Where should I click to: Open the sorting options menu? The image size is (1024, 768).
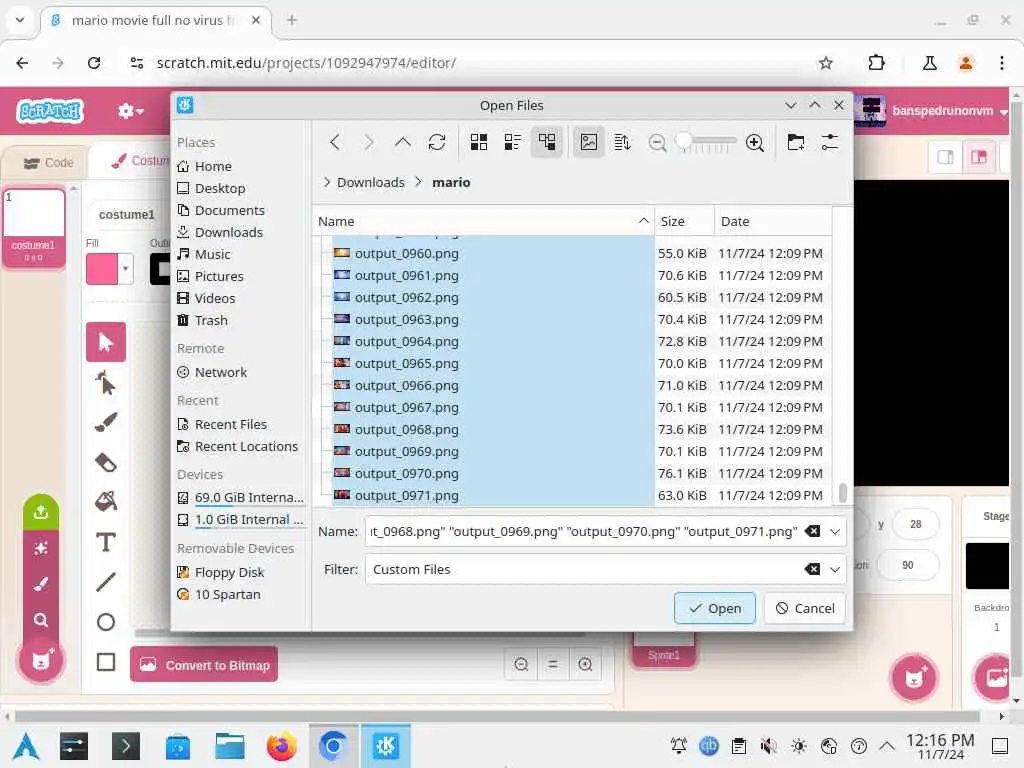[622, 142]
